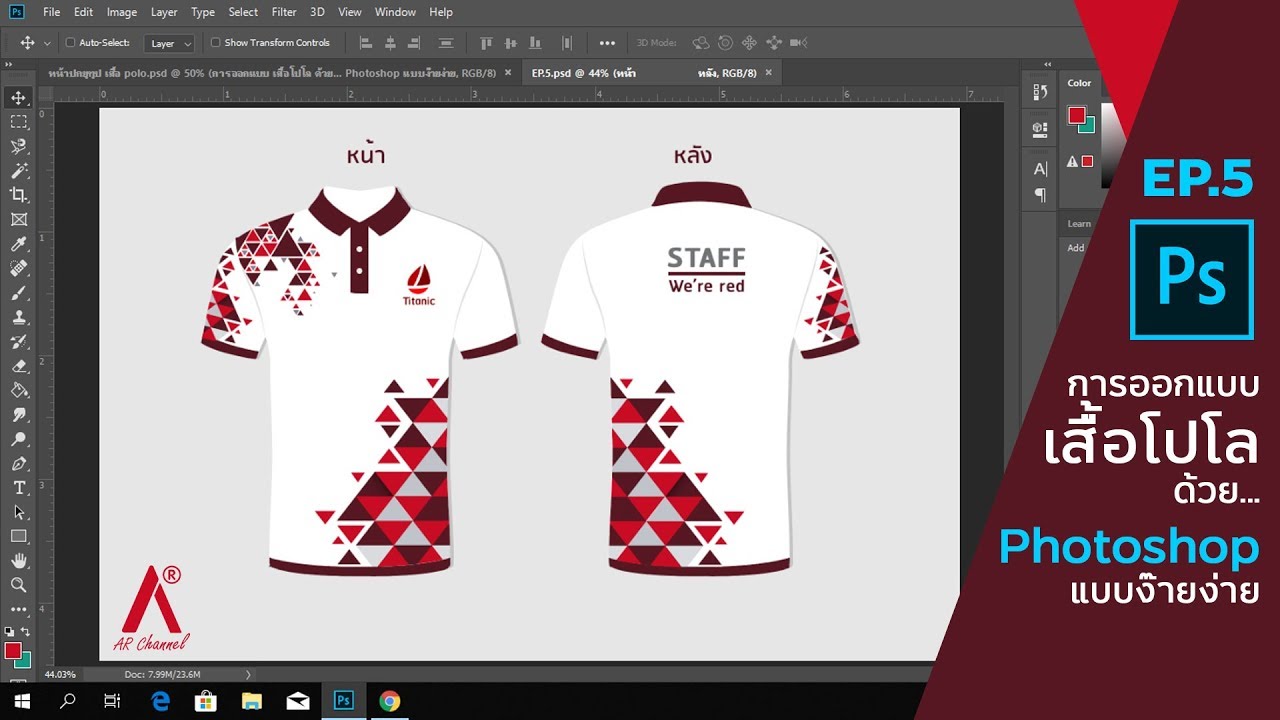This screenshot has width=1280, height=720.
Task: Open the File menu
Action: click(x=52, y=12)
